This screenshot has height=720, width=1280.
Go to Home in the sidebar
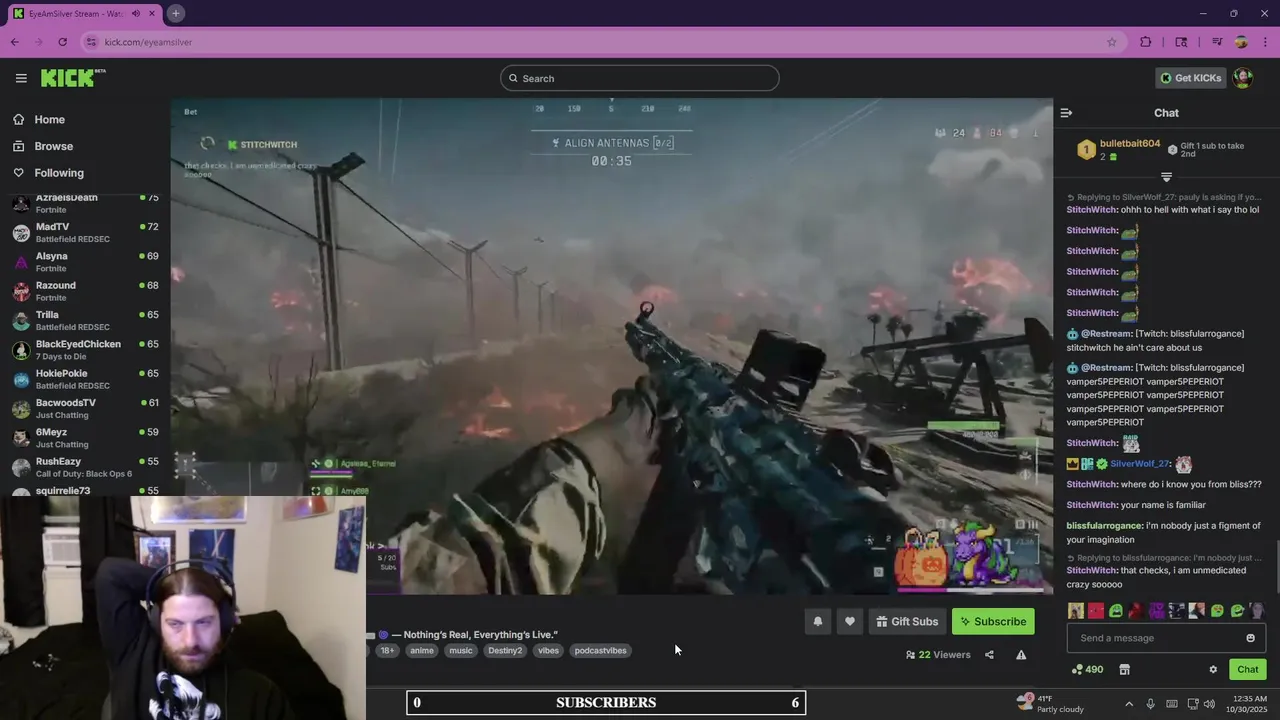coord(49,119)
